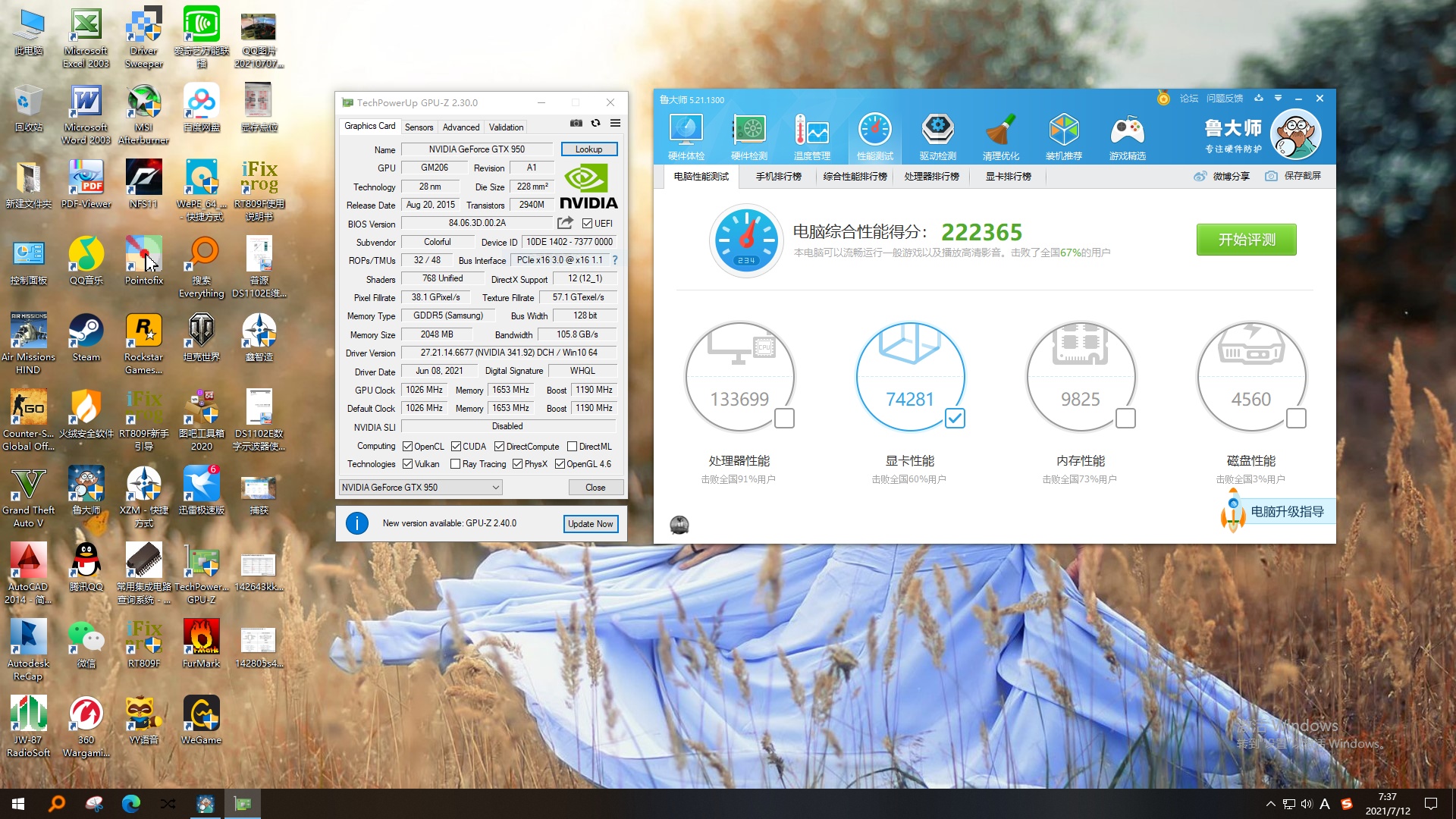Switch to GPU-Z Validation tab
The width and height of the screenshot is (1456, 819).
pos(506,127)
